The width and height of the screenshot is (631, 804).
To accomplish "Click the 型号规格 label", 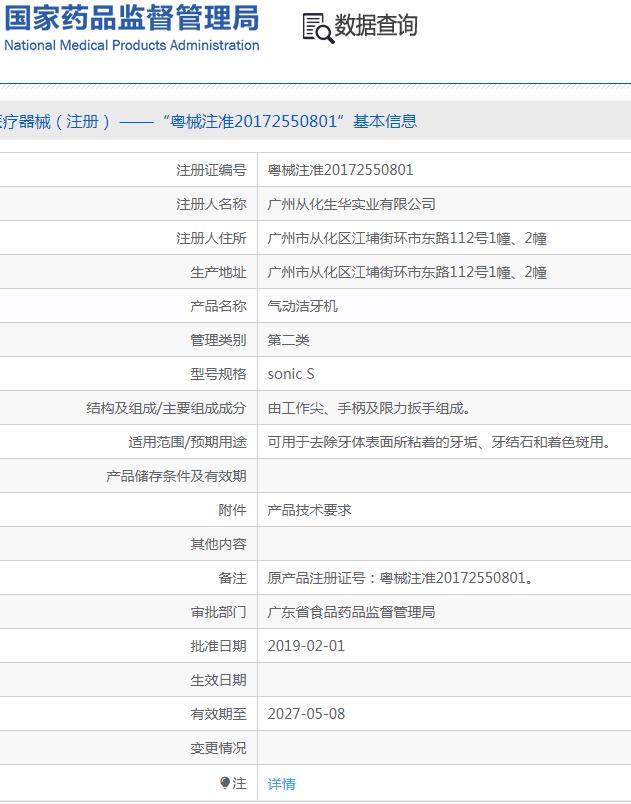I will click(218, 374).
